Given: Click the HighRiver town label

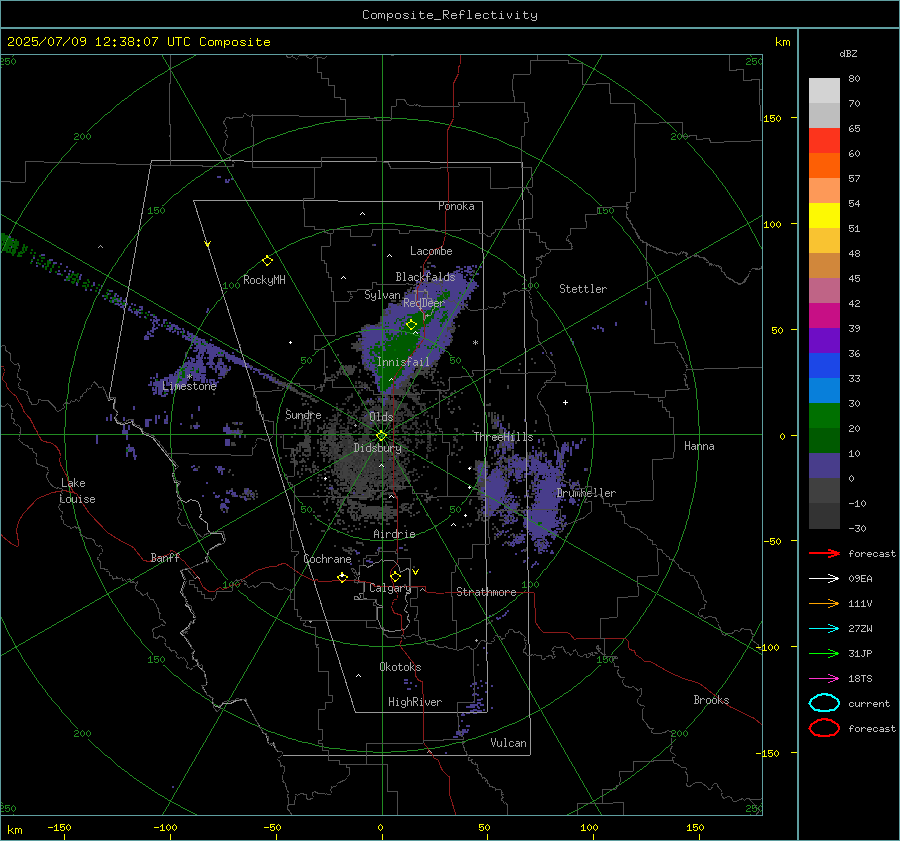Looking at the screenshot, I should coord(415,702).
